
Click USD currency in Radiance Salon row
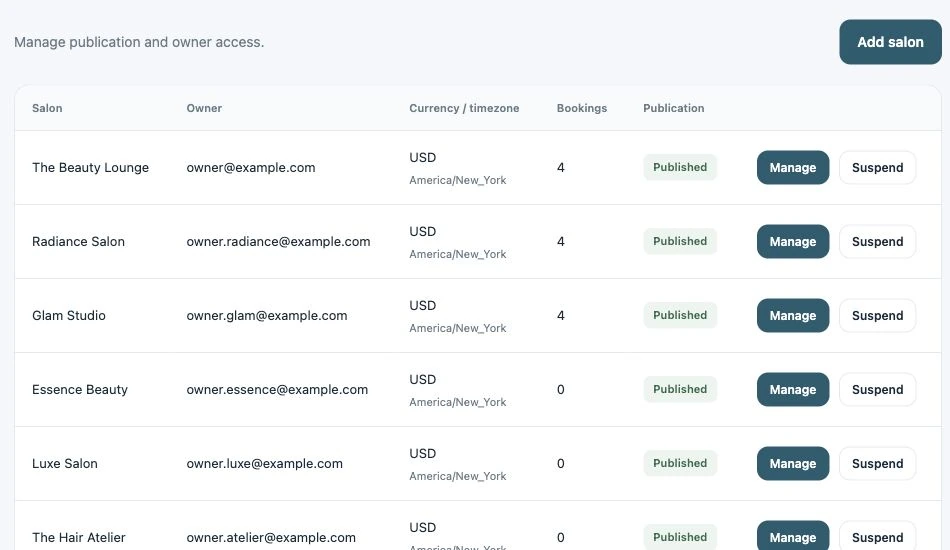(x=422, y=231)
